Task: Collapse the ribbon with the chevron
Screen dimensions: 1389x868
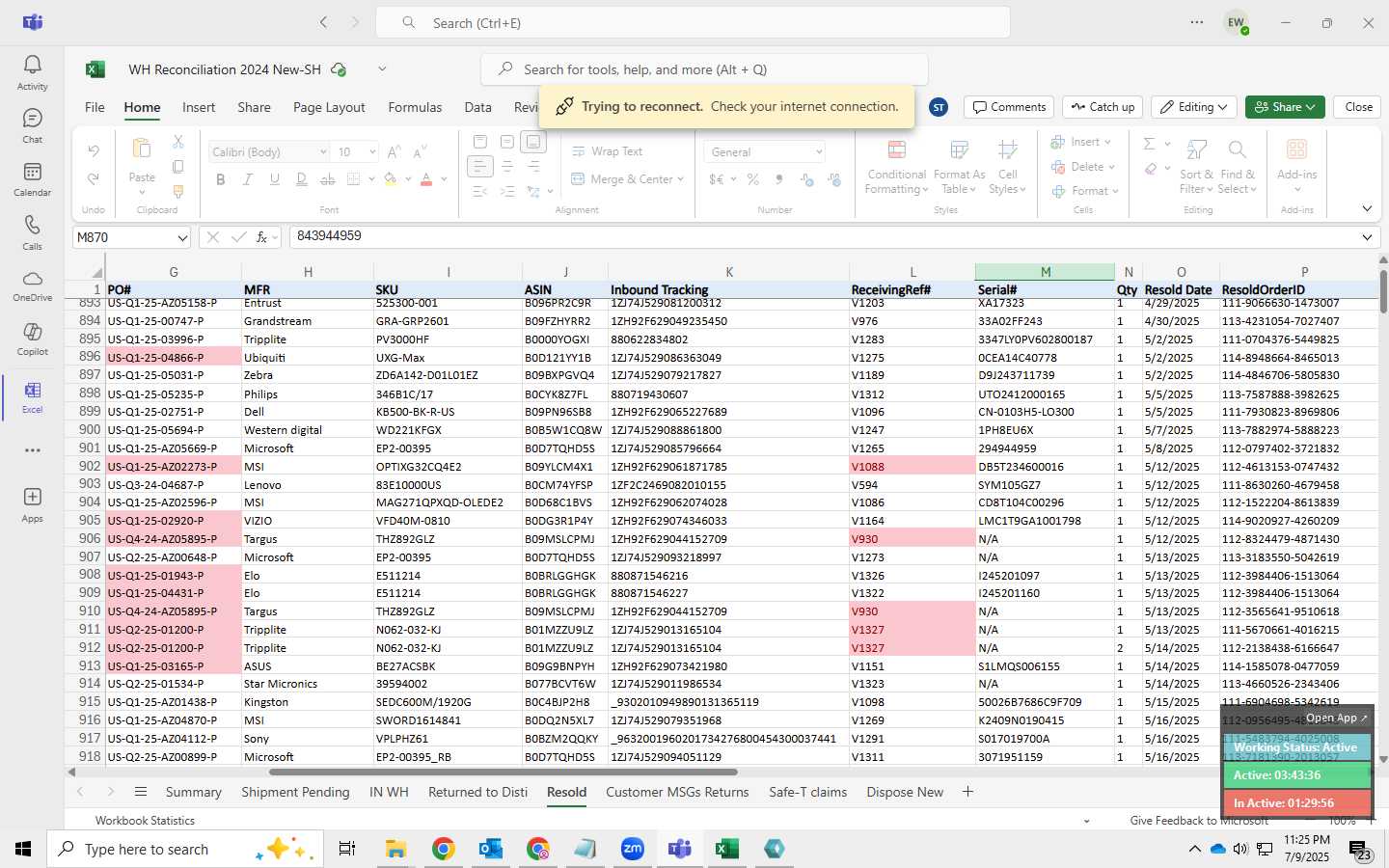Action: tap(1367, 208)
